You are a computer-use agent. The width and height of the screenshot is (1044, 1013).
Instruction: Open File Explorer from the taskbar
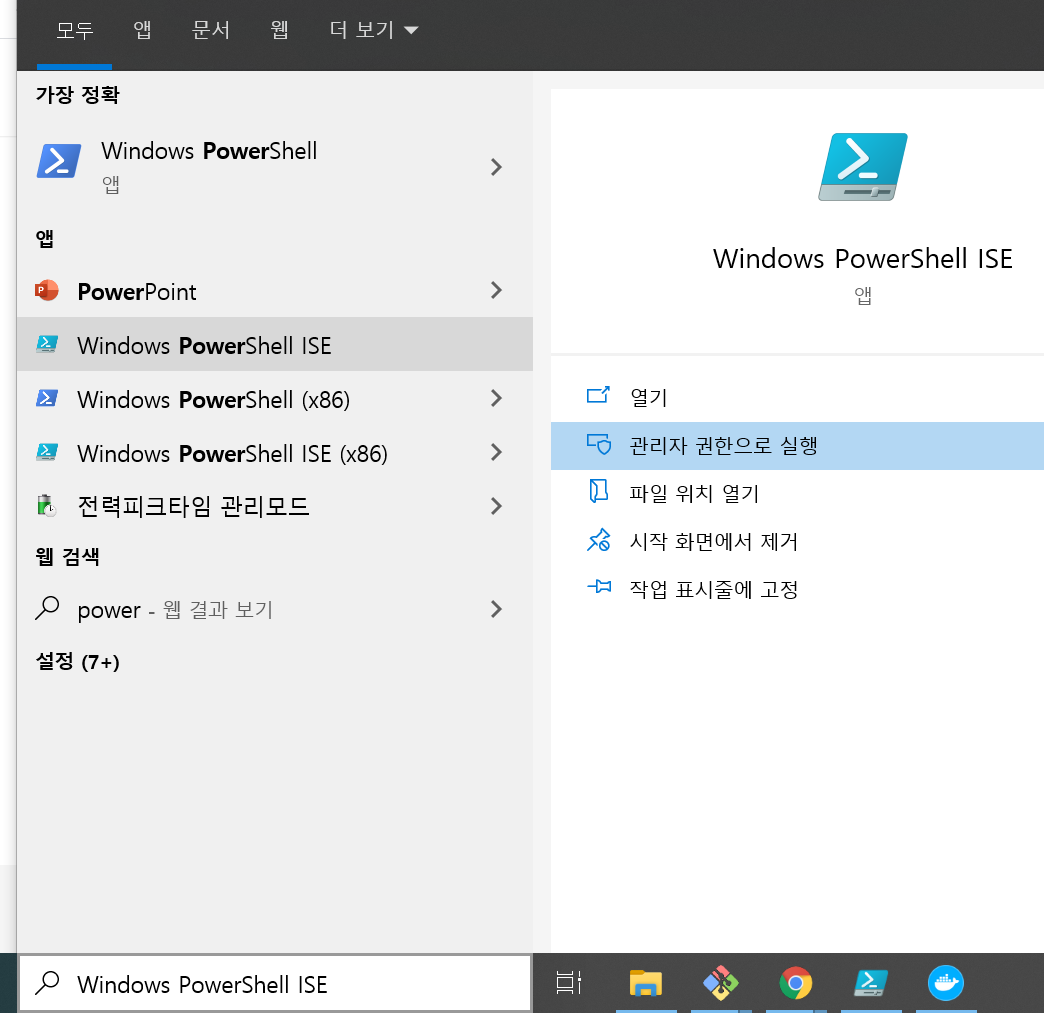645,983
